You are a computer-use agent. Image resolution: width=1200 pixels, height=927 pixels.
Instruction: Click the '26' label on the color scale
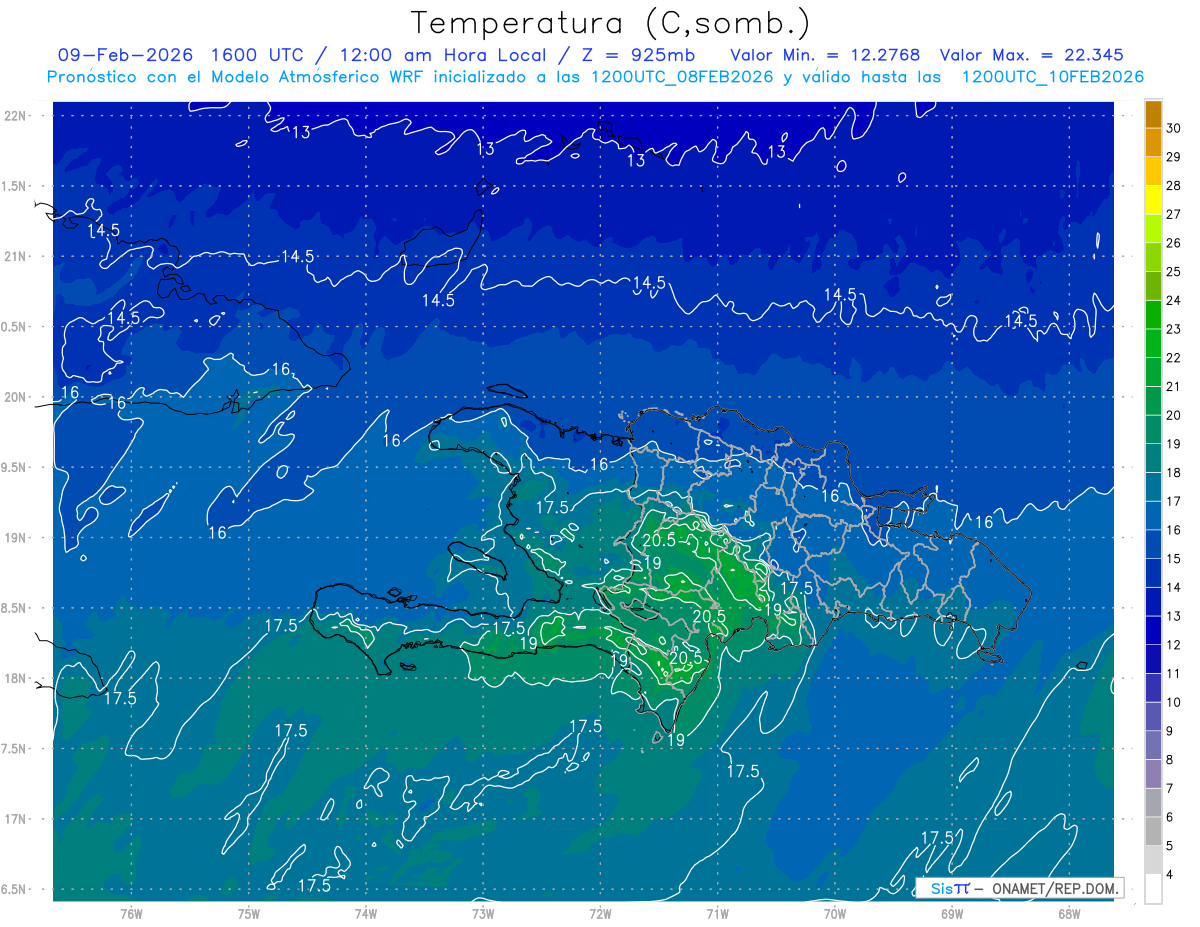pyautogui.click(x=1174, y=243)
